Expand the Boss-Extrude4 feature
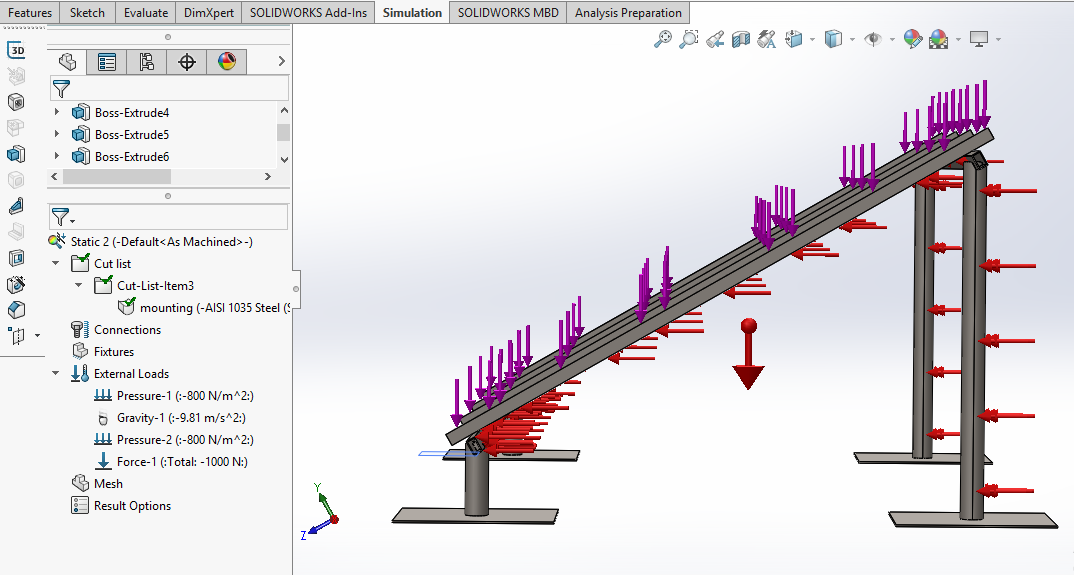1074x575 pixels. tap(57, 113)
